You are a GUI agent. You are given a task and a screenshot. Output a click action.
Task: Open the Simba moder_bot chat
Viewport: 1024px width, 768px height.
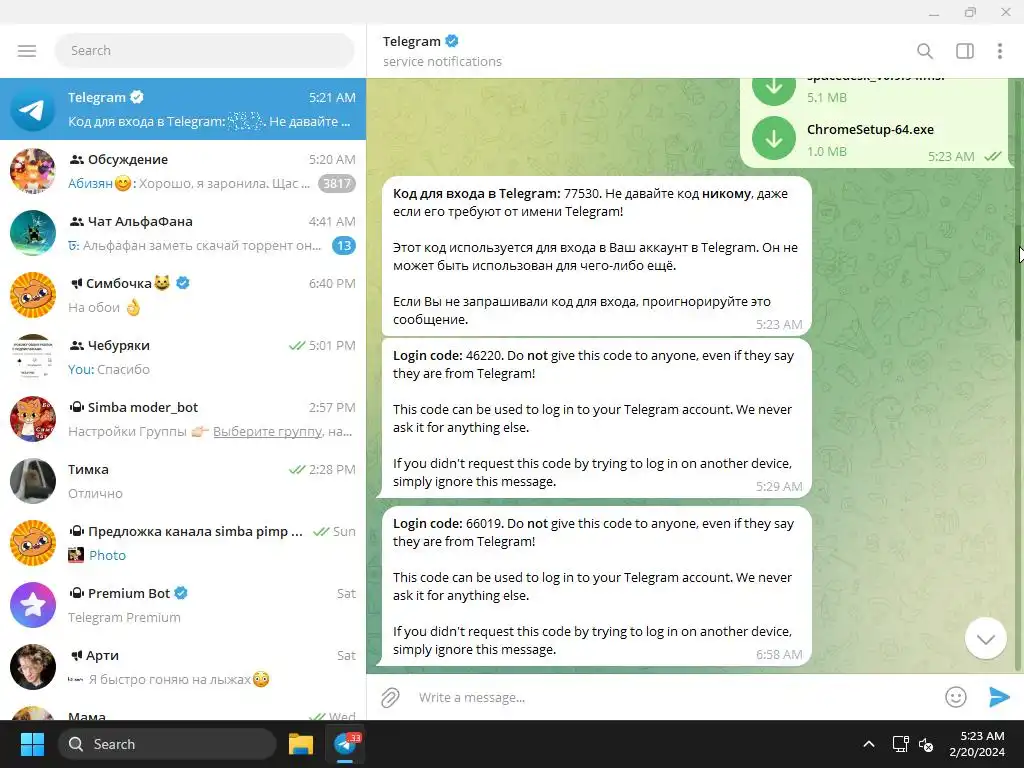pos(183,419)
